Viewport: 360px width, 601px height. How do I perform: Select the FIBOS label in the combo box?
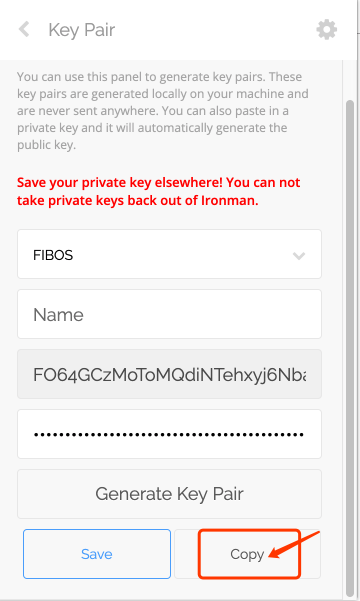pos(53,255)
